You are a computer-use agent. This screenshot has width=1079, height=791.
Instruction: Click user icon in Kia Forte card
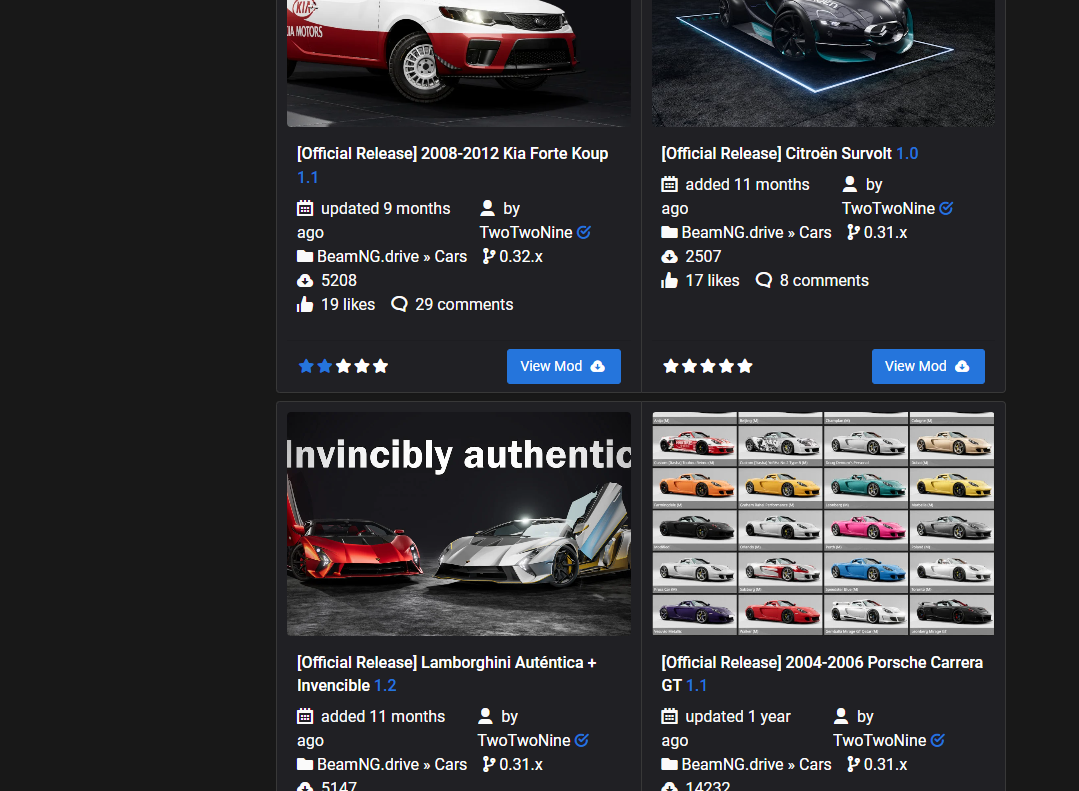pyautogui.click(x=487, y=208)
